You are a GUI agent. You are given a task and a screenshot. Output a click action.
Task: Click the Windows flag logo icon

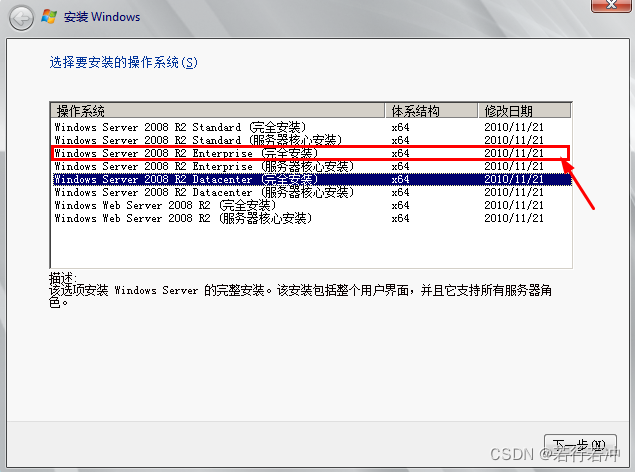[x=49, y=17]
